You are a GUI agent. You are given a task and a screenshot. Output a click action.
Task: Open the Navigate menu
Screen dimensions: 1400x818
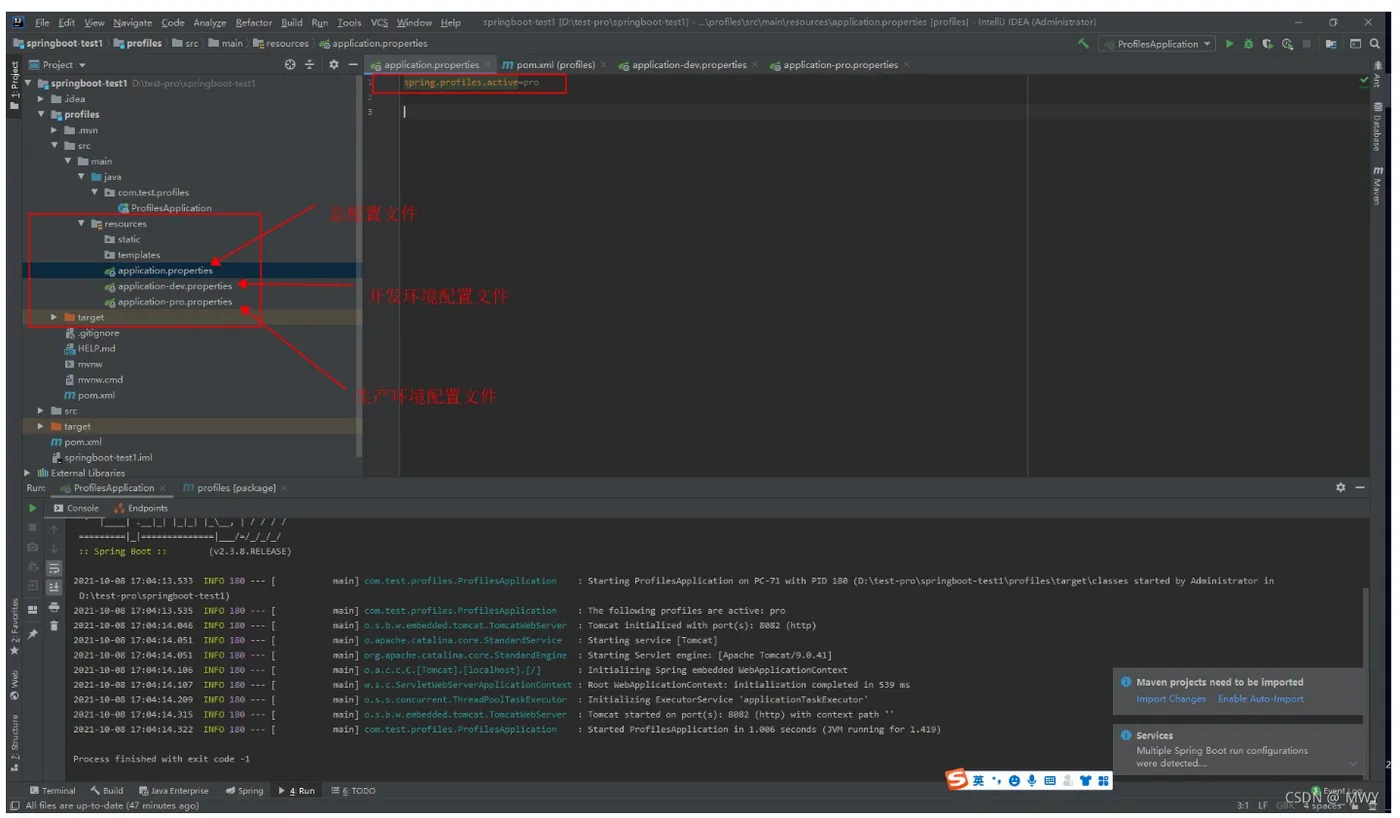[132, 22]
